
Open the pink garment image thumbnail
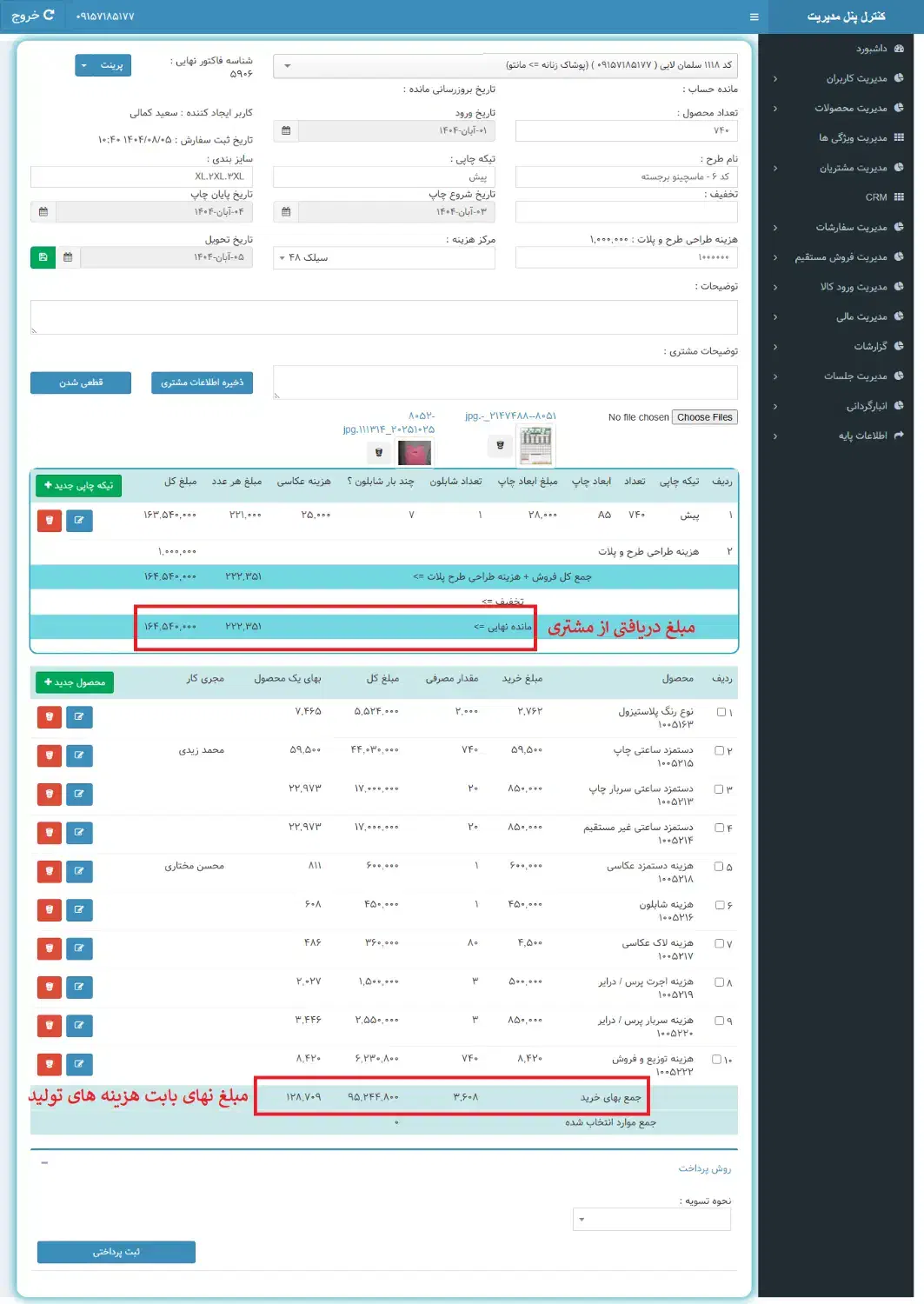(415, 452)
